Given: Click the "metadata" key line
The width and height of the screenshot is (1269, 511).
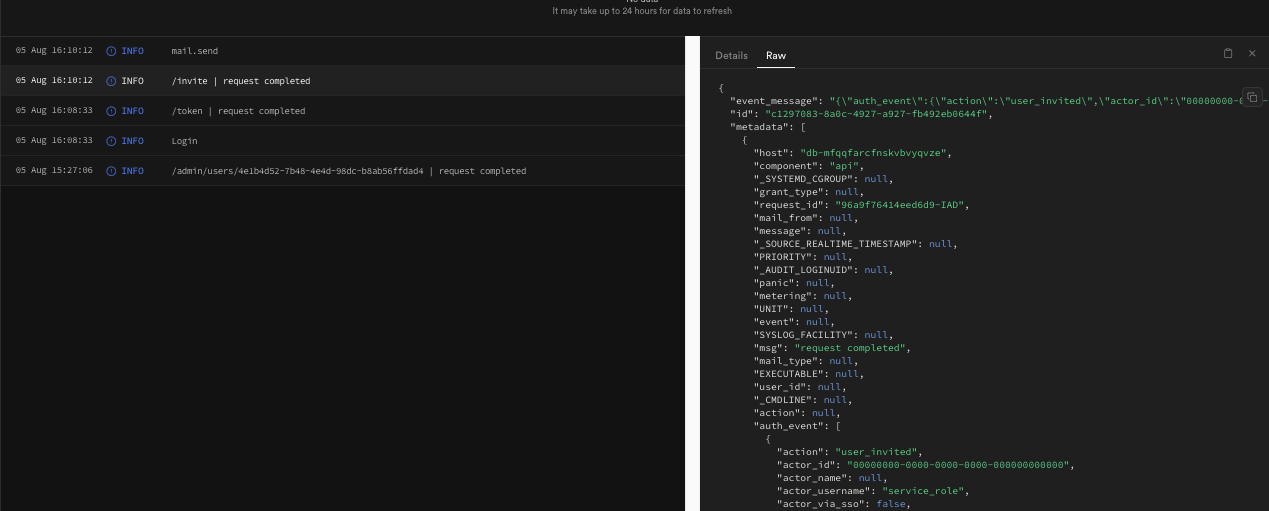Looking at the screenshot, I should (x=768, y=127).
